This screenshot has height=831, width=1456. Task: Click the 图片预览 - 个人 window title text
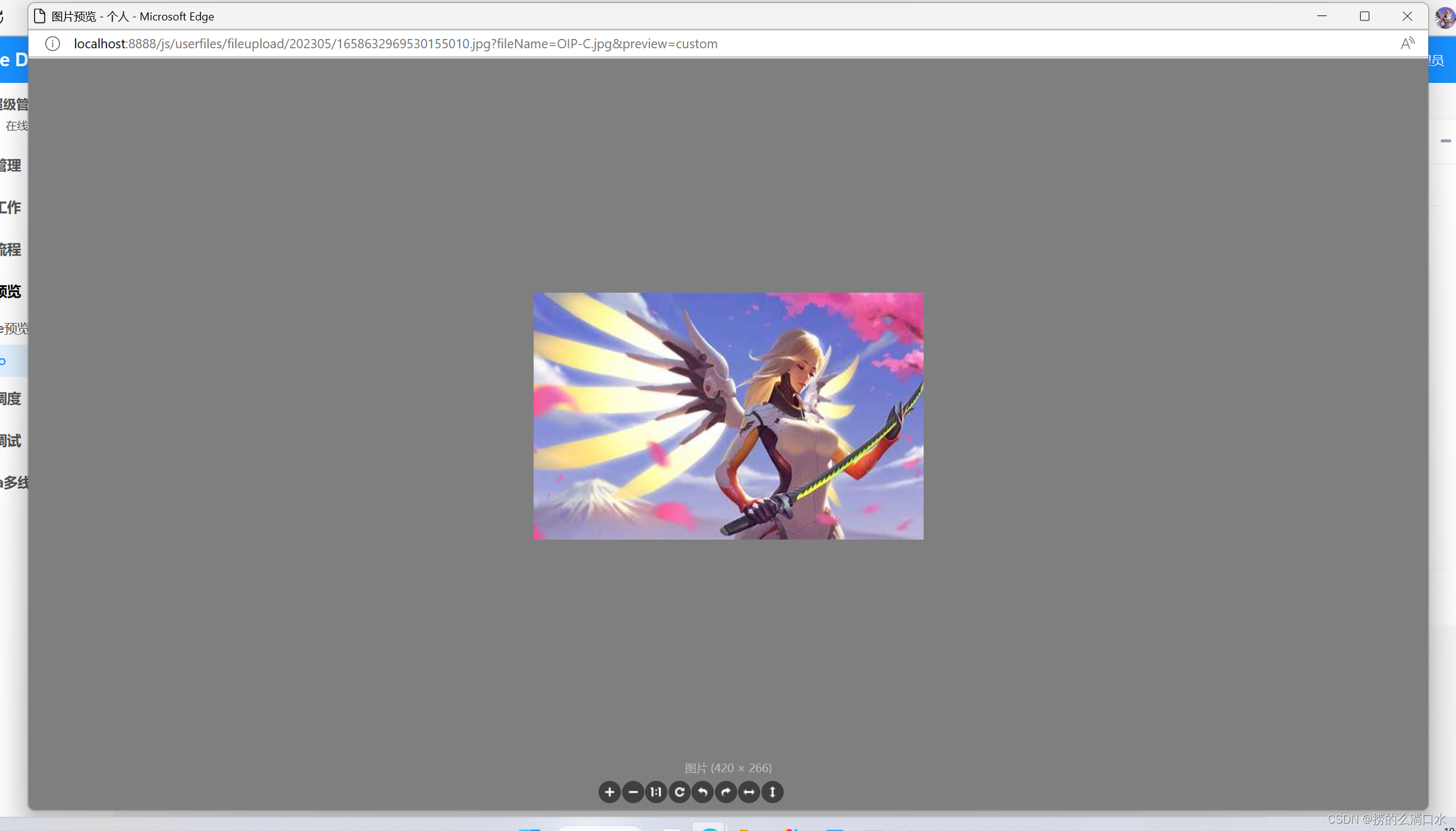coord(132,16)
